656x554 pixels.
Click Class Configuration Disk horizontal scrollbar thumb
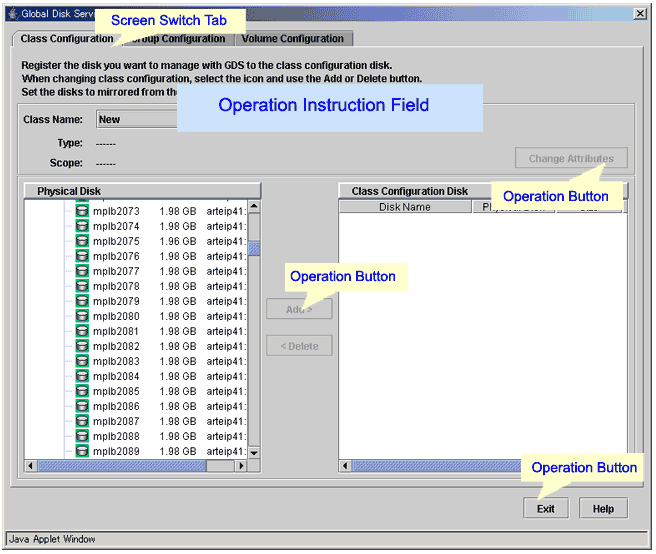pyautogui.click(x=437, y=465)
